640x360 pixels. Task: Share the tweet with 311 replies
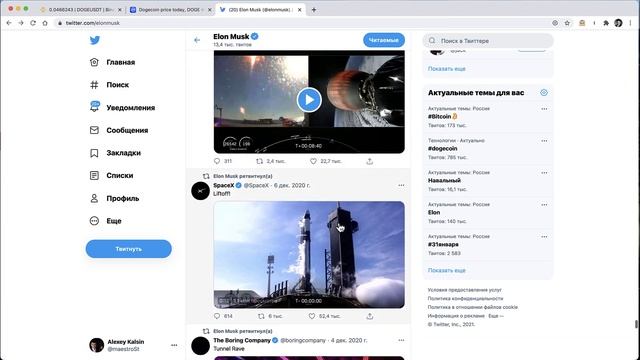coord(369,161)
